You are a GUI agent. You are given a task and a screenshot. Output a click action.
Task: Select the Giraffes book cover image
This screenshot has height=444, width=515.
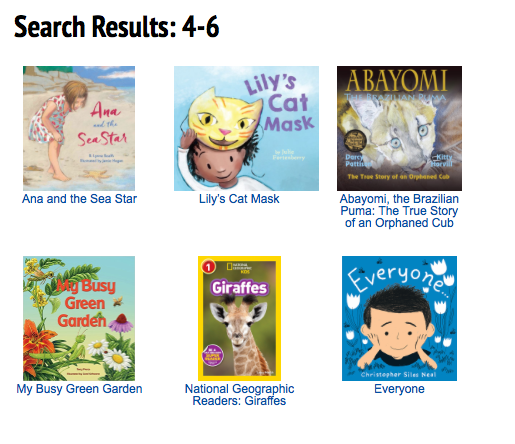coord(239,318)
